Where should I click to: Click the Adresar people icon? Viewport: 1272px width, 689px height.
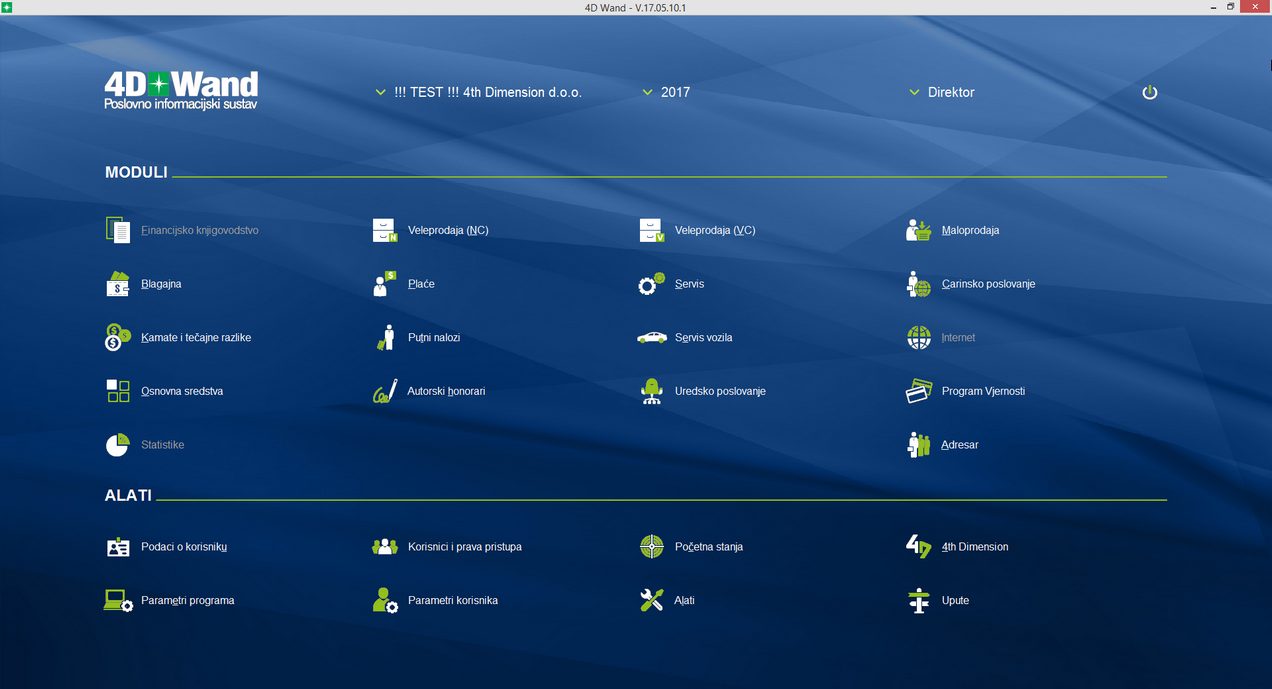pos(919,445)
